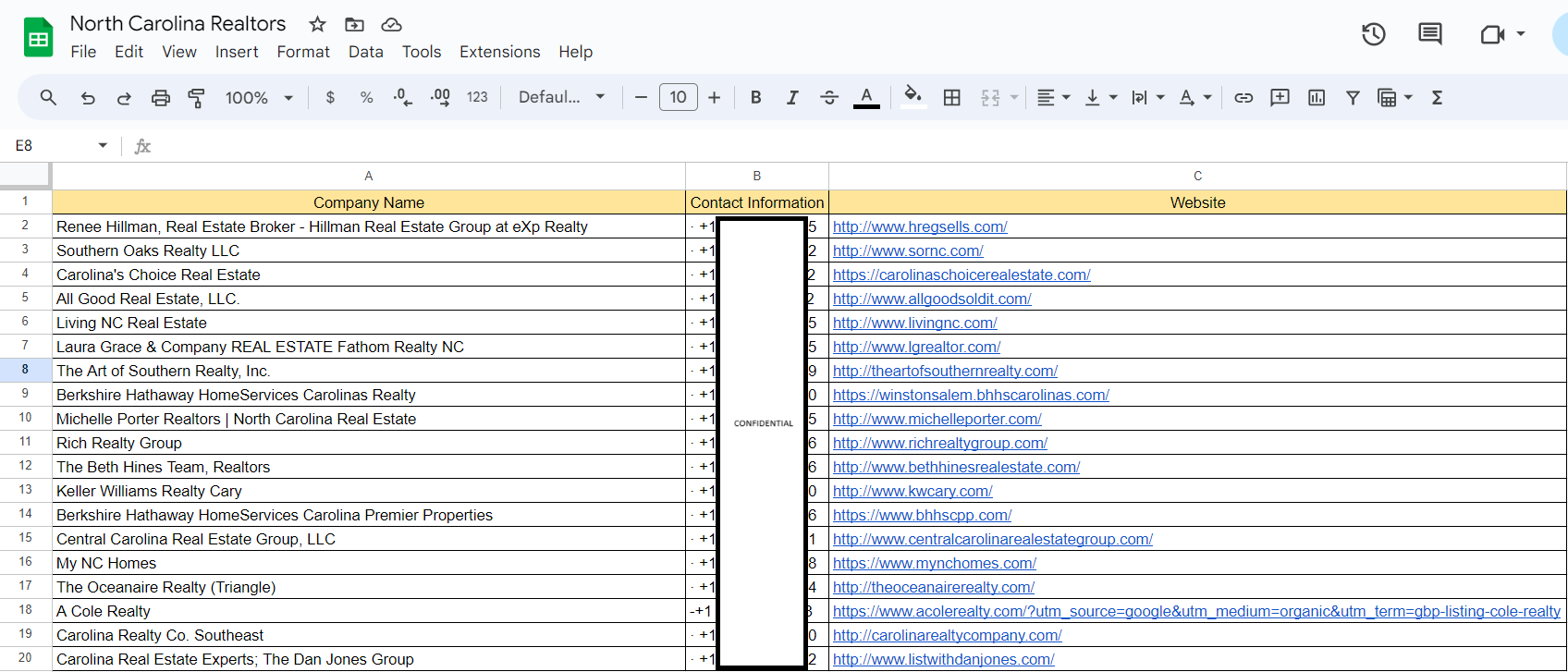Viewport: 1568px width, 672px height.
Task: Toggle strikethrough formatting
Action: (x=829, y=97)
